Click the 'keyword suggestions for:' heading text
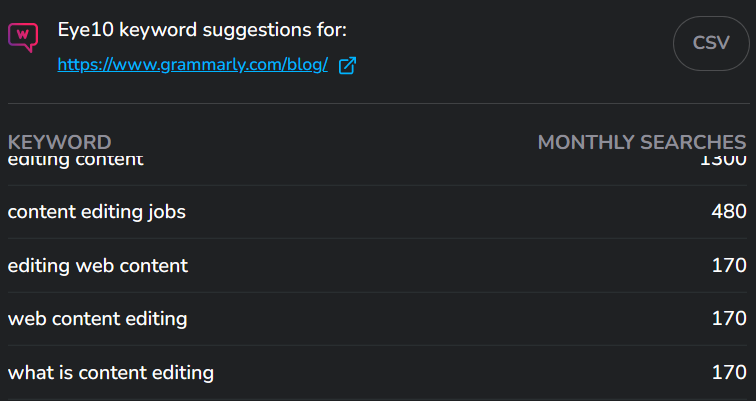 232,30
